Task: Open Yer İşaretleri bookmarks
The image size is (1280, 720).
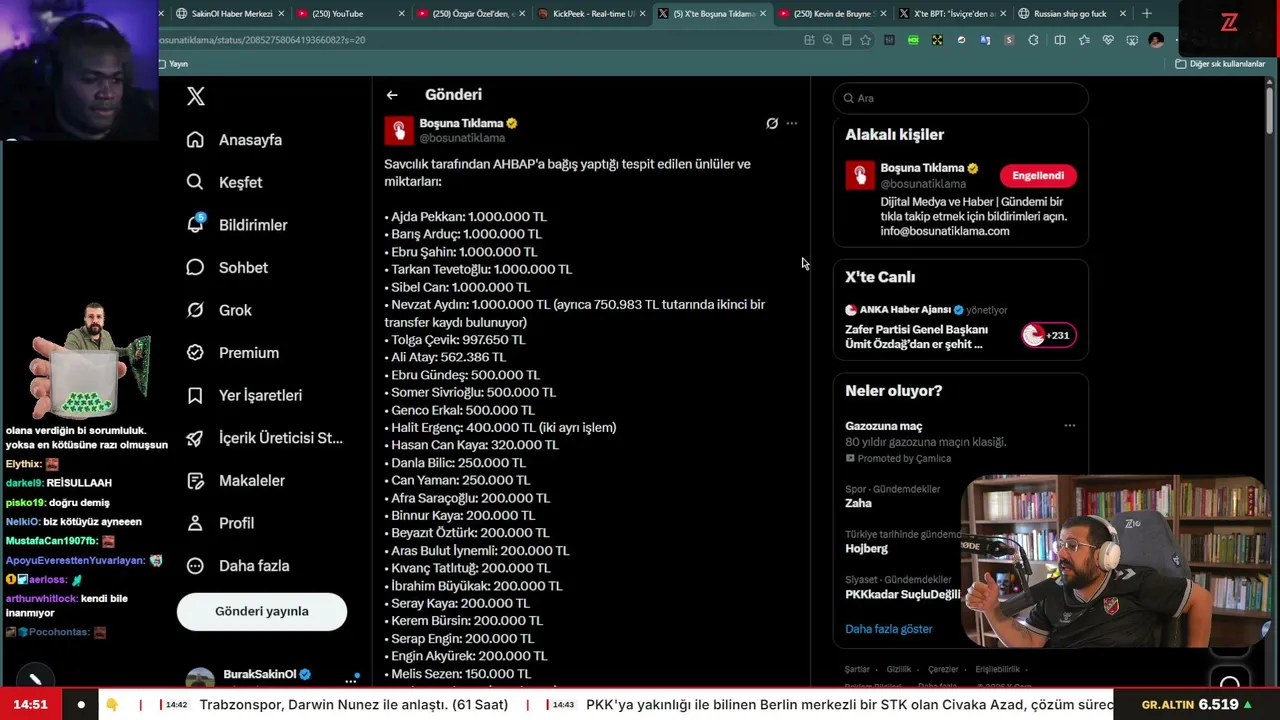Action: coord(244,395)
